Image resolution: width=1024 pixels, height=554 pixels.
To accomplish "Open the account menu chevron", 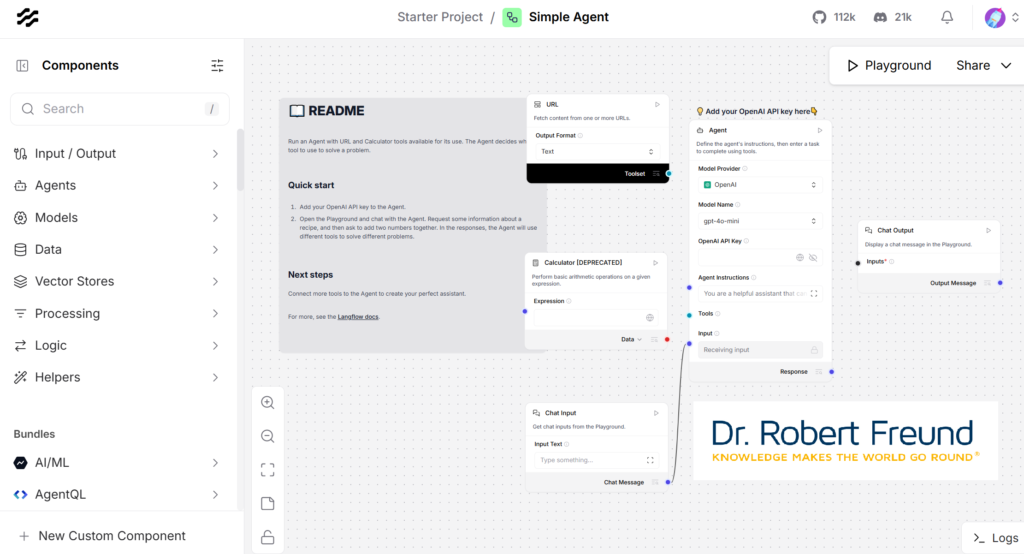I will (x=1015, y=18).
